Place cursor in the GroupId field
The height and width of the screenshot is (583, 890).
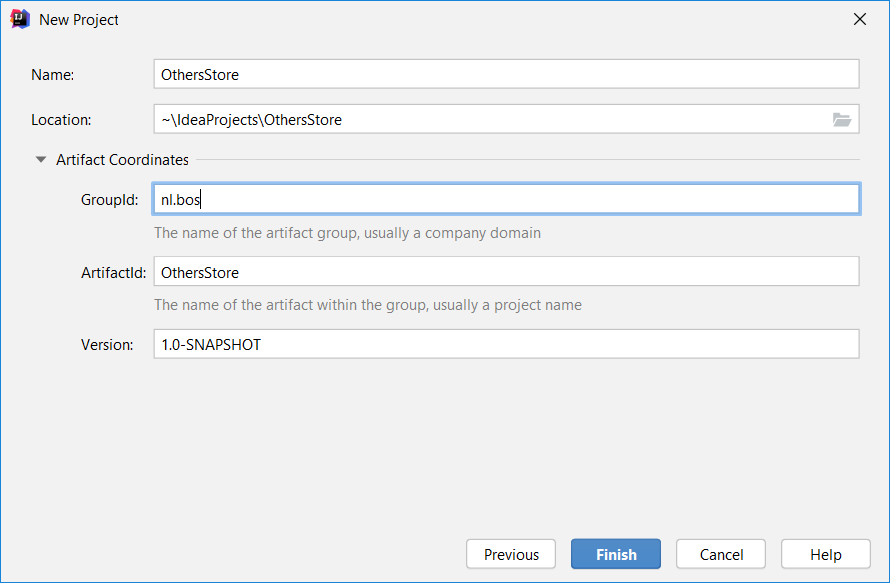pyautogui.click(x=506, y=199)
